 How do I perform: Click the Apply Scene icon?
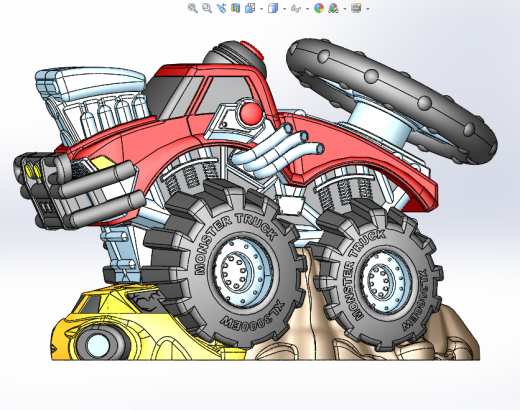coord(333,8)
